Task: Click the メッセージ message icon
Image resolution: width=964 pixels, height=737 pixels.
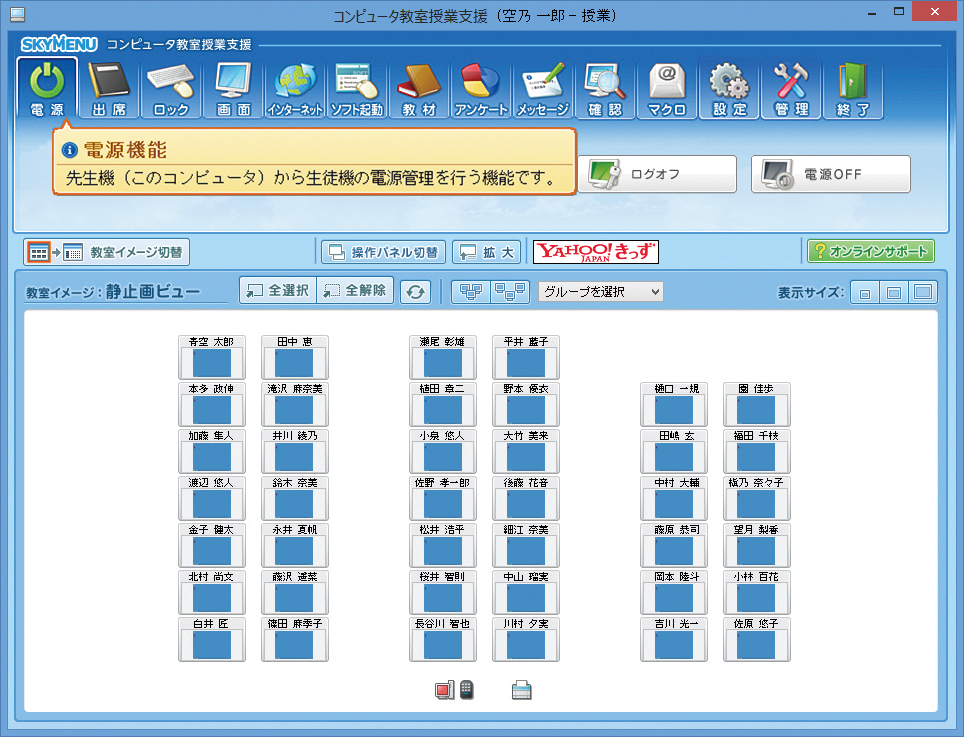Action: click(543, 89)
